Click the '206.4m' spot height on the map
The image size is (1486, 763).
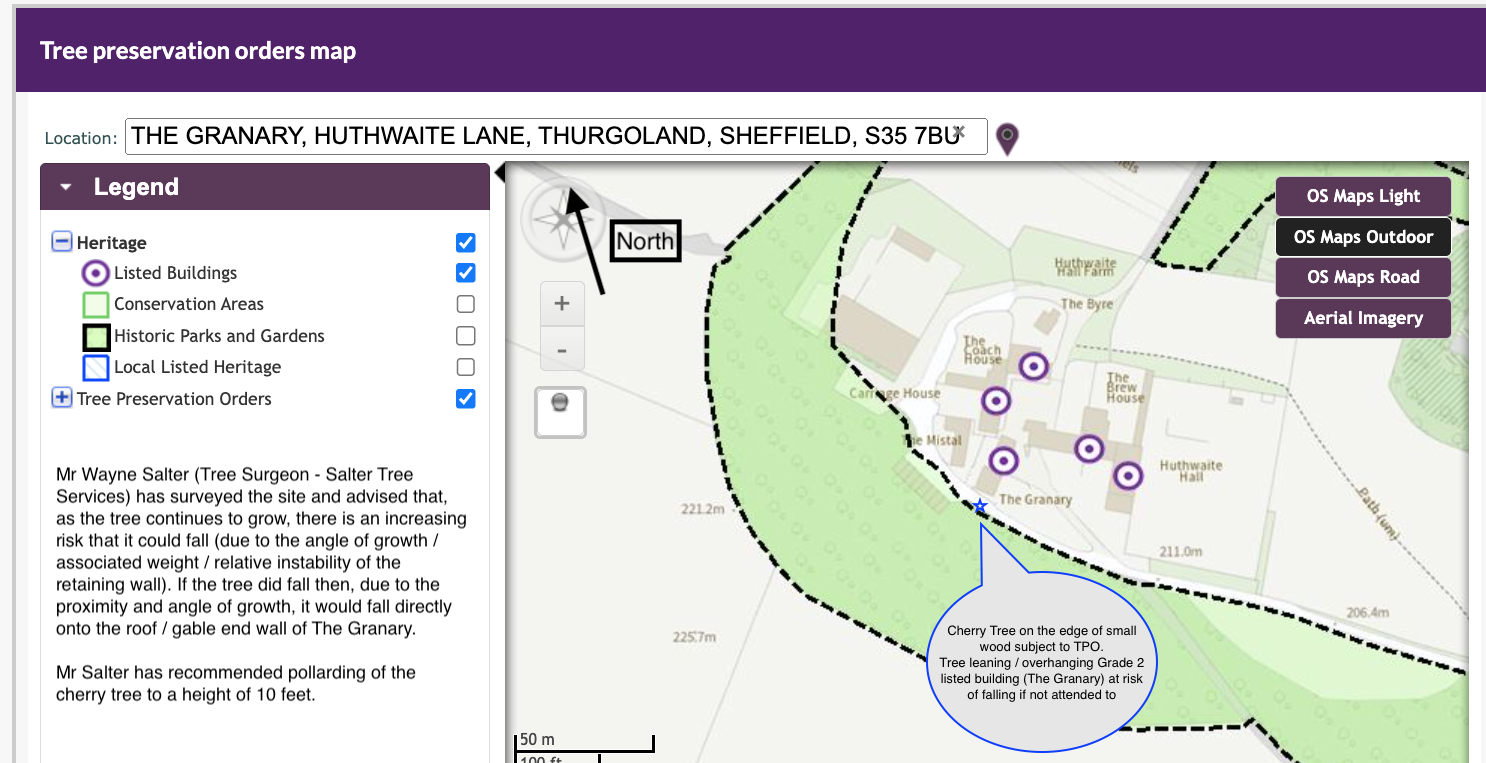tap(1368, 612)
